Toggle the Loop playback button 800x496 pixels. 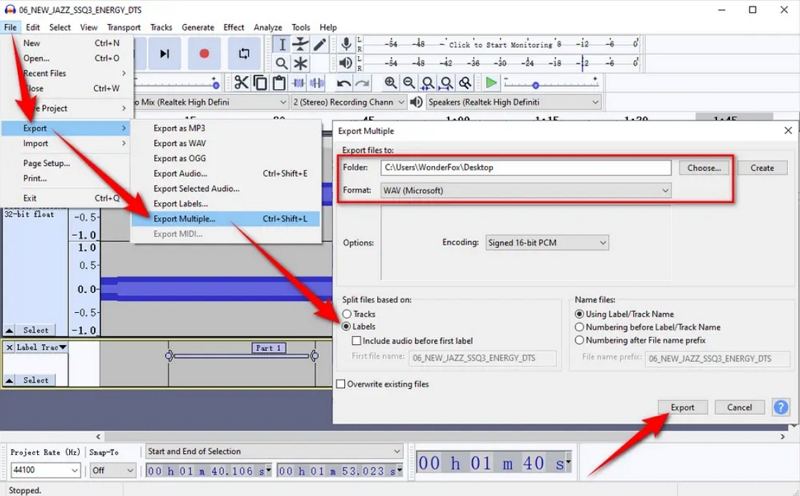point(244,53)
